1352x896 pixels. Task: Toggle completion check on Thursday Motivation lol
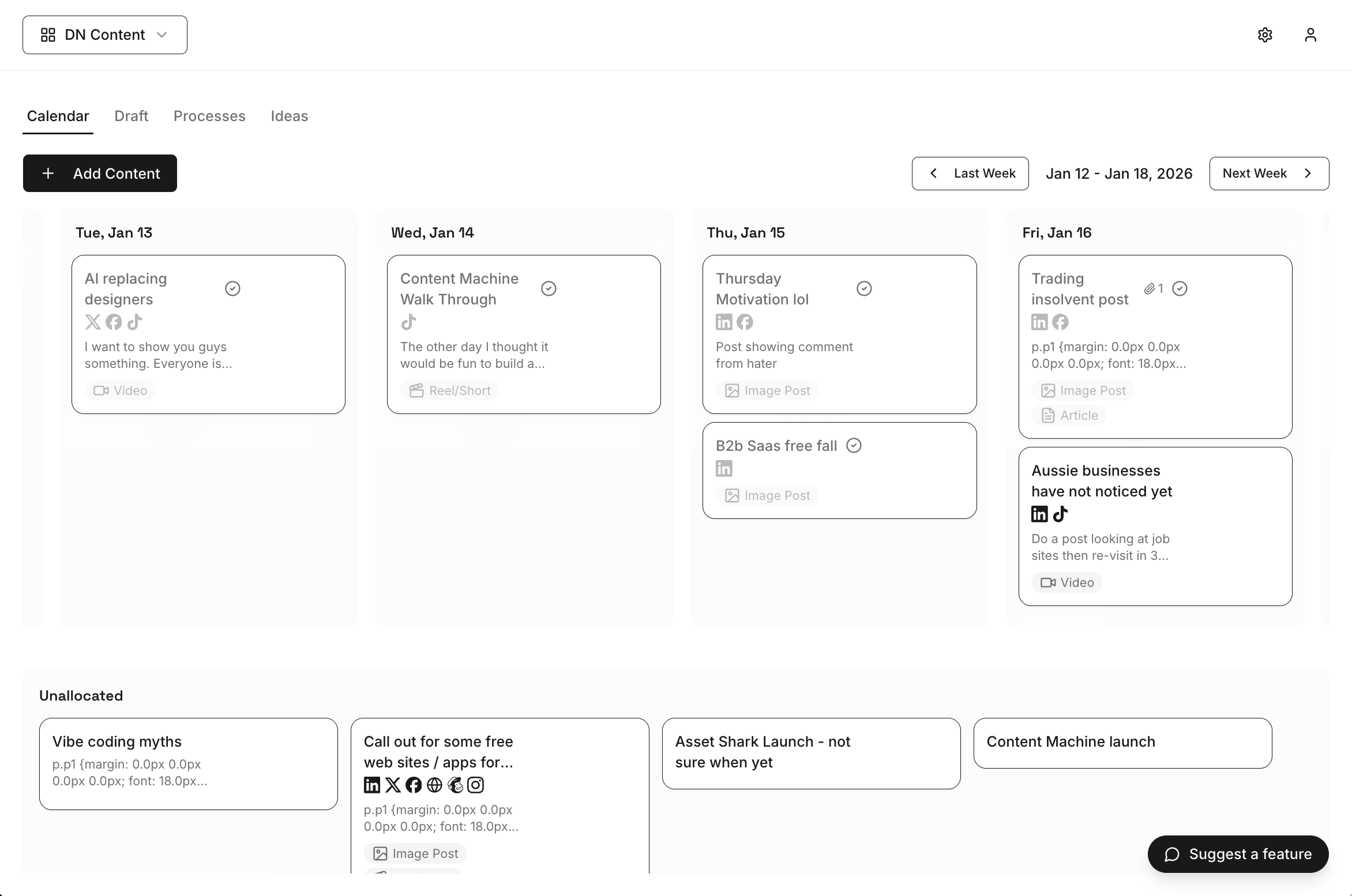[864, 288]
